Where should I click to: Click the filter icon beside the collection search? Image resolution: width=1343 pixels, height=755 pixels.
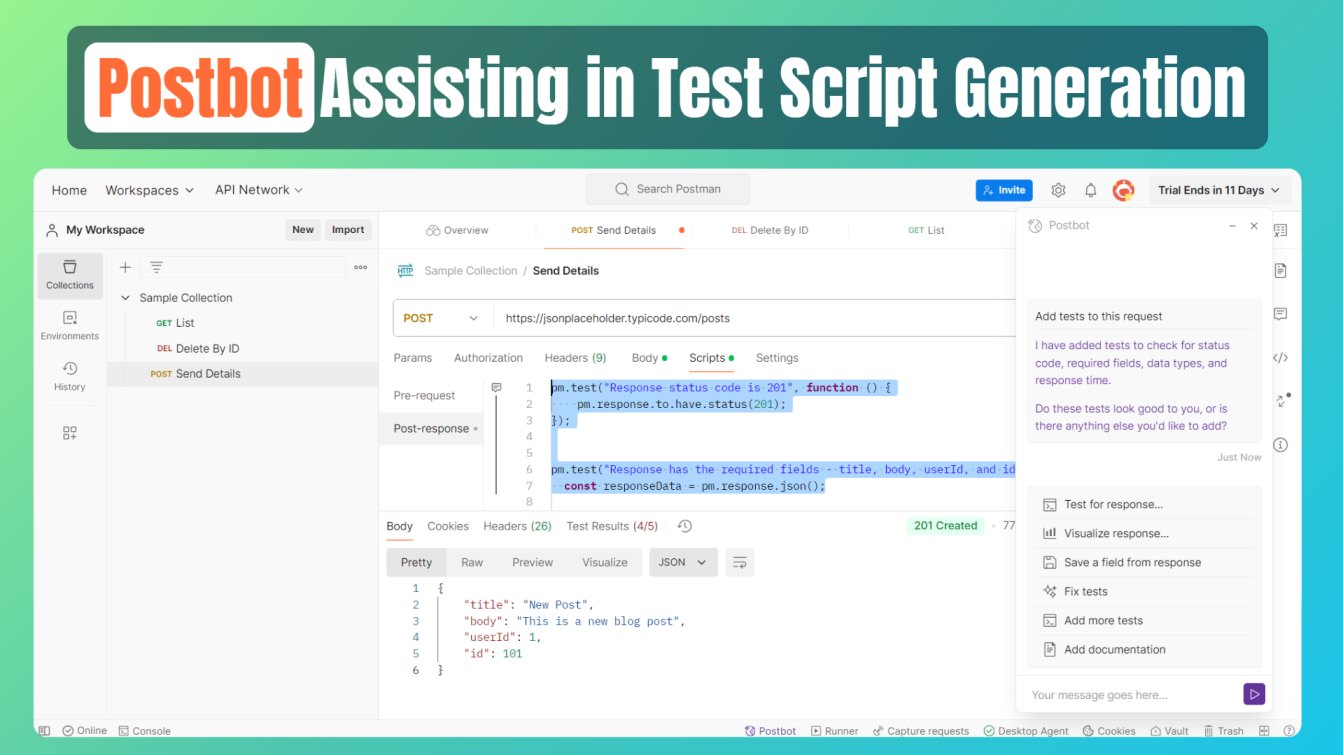tap(157, 267)
